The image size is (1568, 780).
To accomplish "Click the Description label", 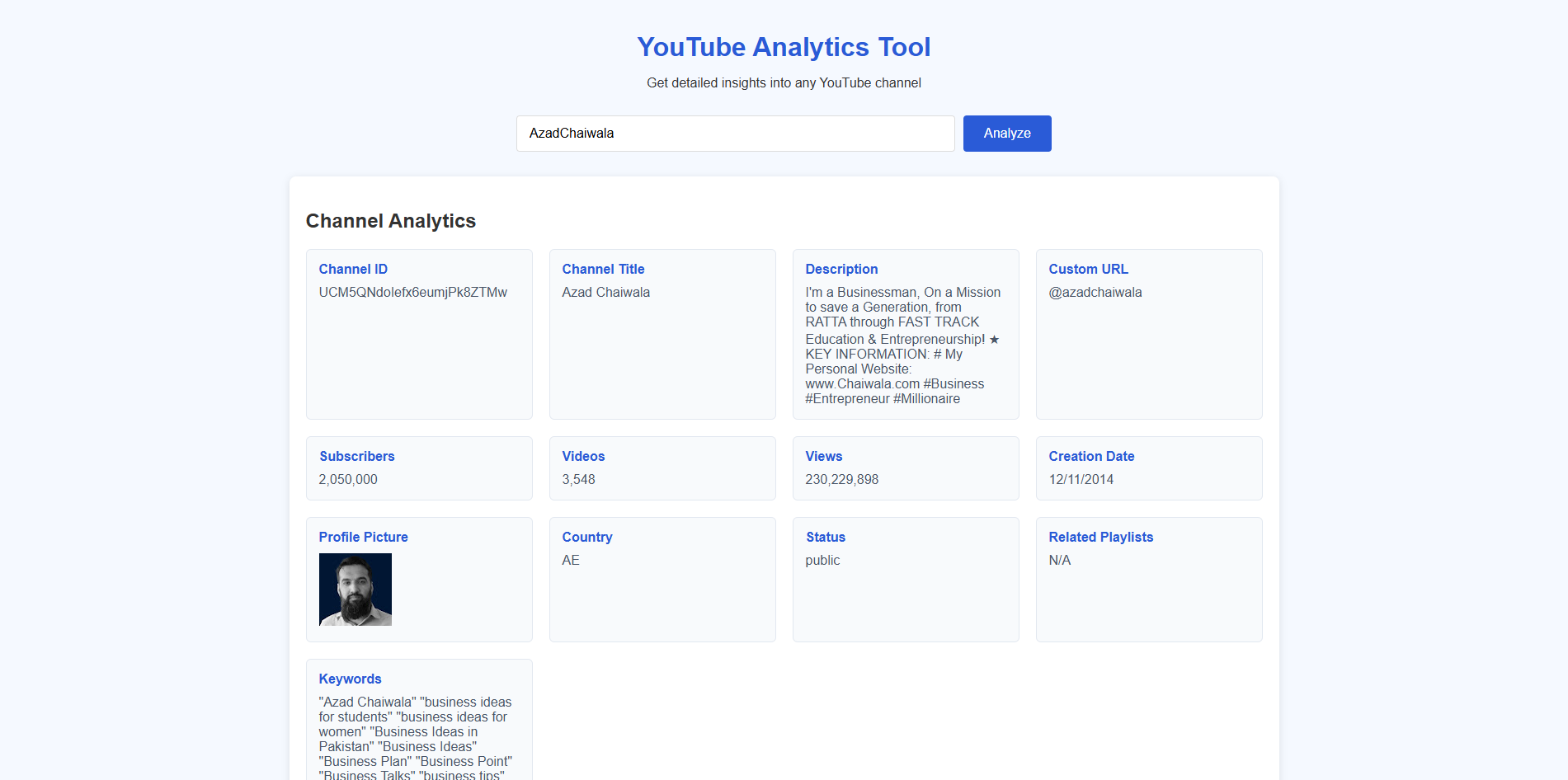I will tap(841, 269).
